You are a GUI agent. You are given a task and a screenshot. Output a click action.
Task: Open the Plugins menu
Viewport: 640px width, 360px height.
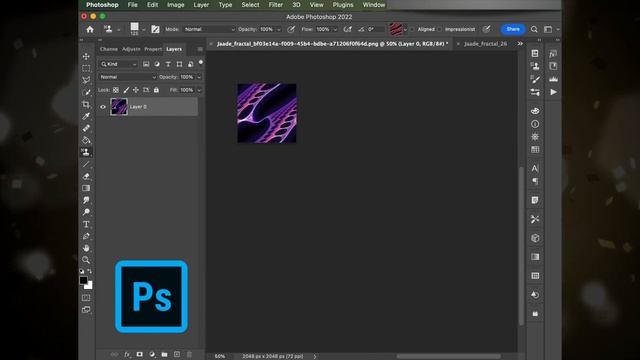[x=343, y=5]
